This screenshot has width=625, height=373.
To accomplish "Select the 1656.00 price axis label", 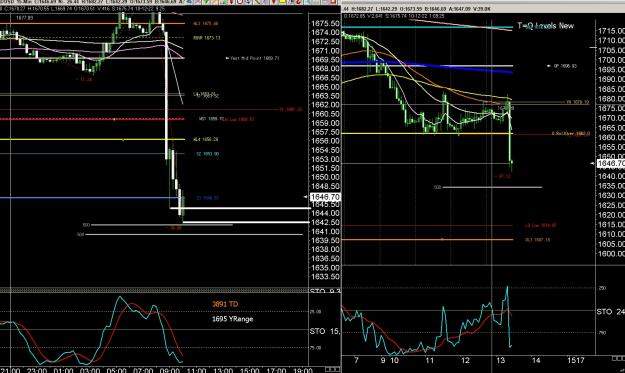I will [325, 141].
